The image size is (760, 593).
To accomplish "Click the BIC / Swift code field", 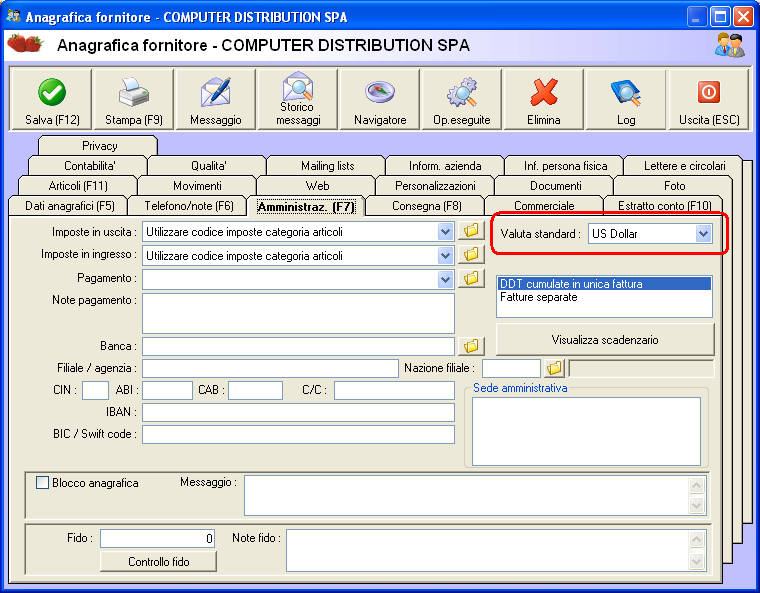I will click(x=298, y=434).
